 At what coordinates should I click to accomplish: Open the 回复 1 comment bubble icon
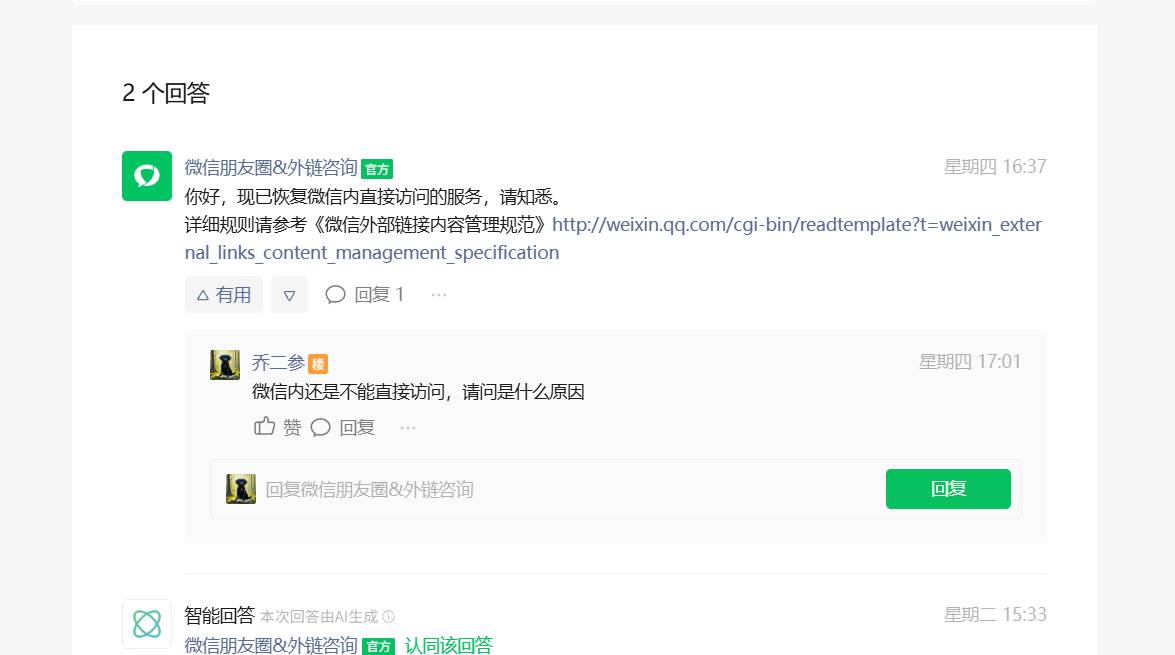point(335,295)
